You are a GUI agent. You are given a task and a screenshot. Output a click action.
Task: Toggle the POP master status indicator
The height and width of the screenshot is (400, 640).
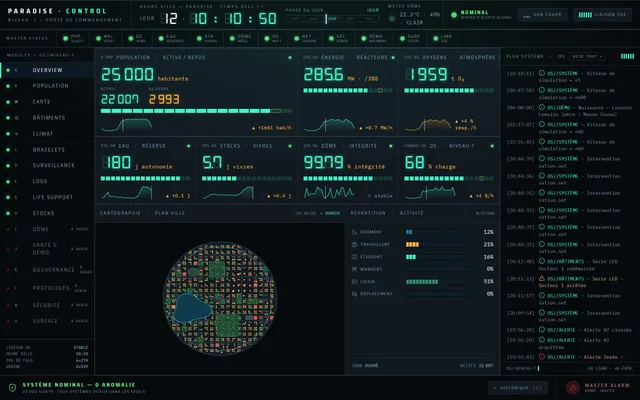72,38
